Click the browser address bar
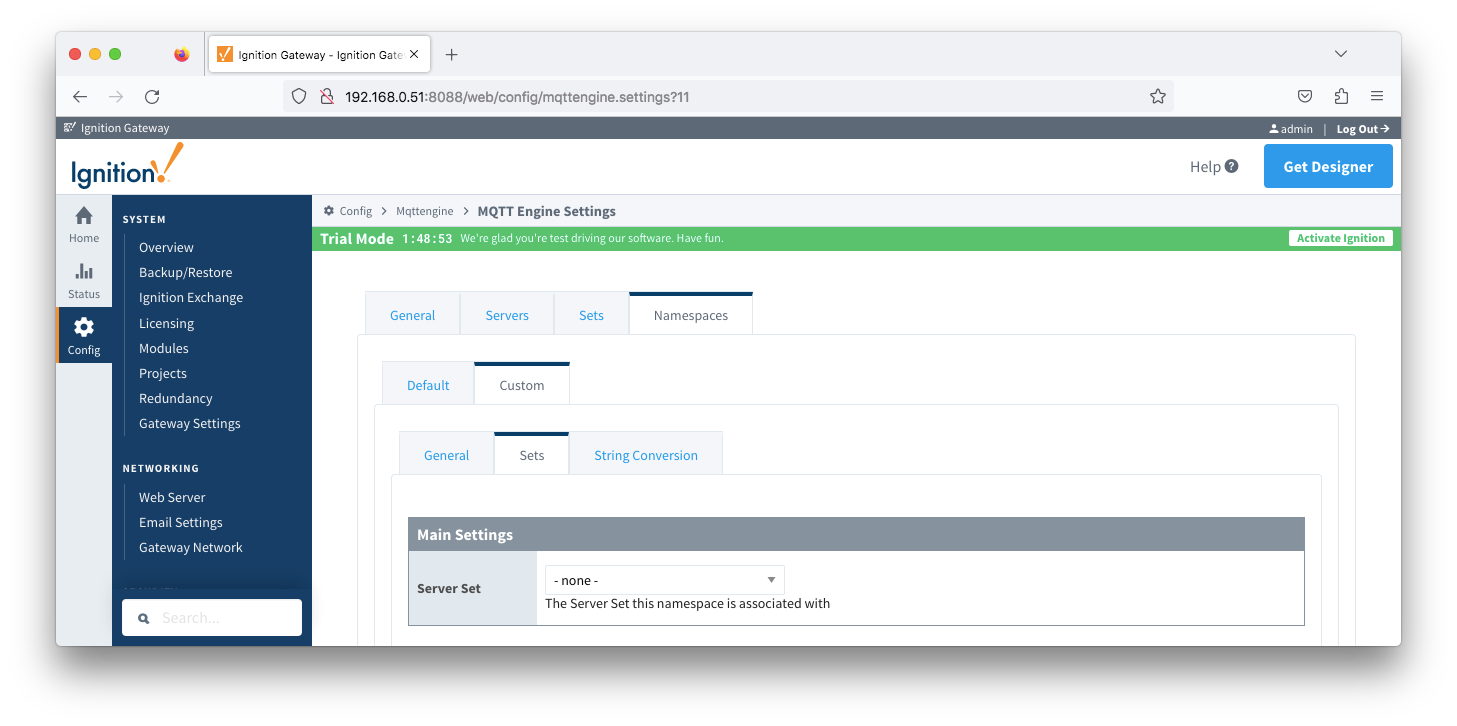Viewport: 1457px width, 726px height. point(728,97)
